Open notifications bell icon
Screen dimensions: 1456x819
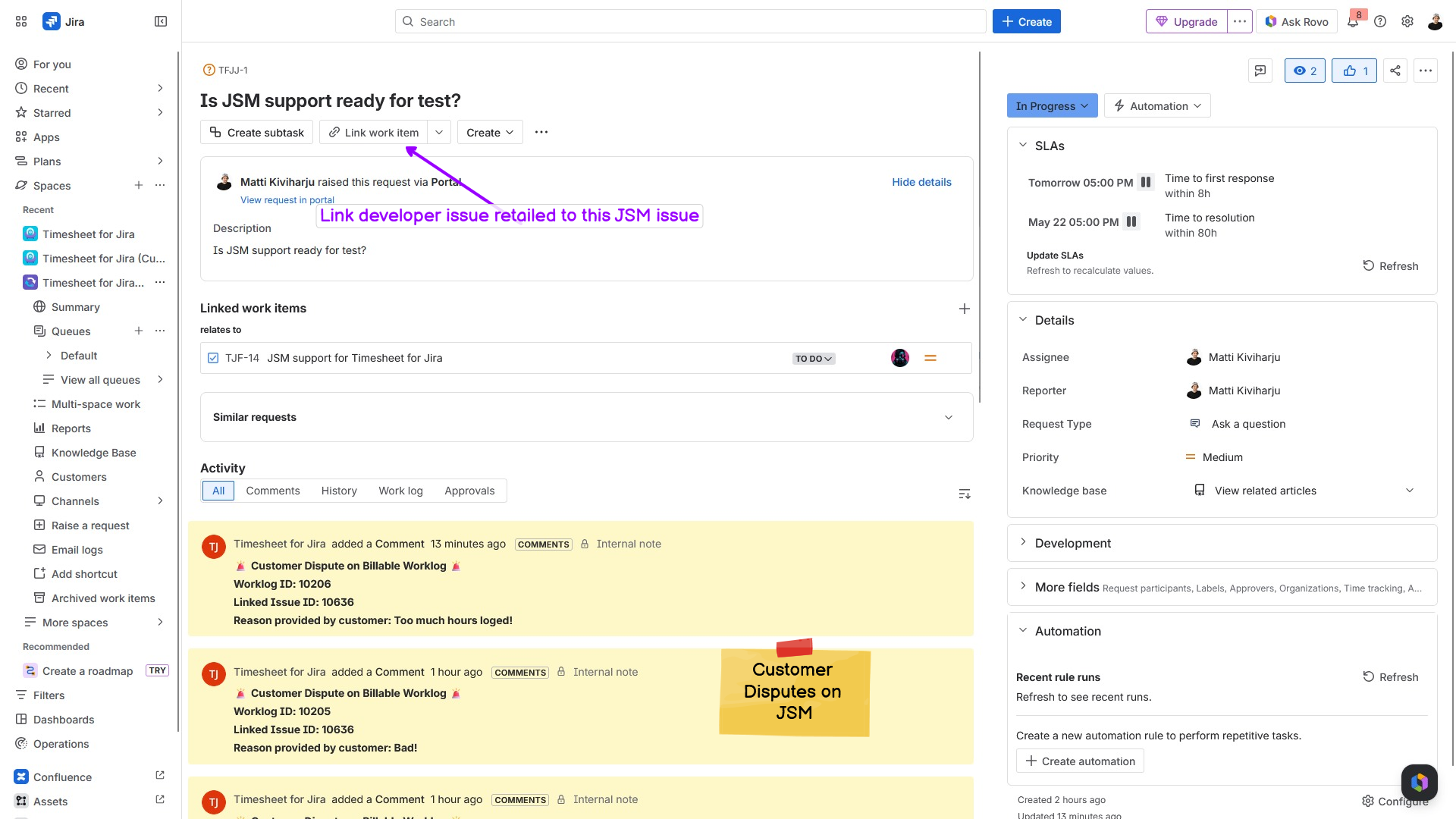(1353, 21)
